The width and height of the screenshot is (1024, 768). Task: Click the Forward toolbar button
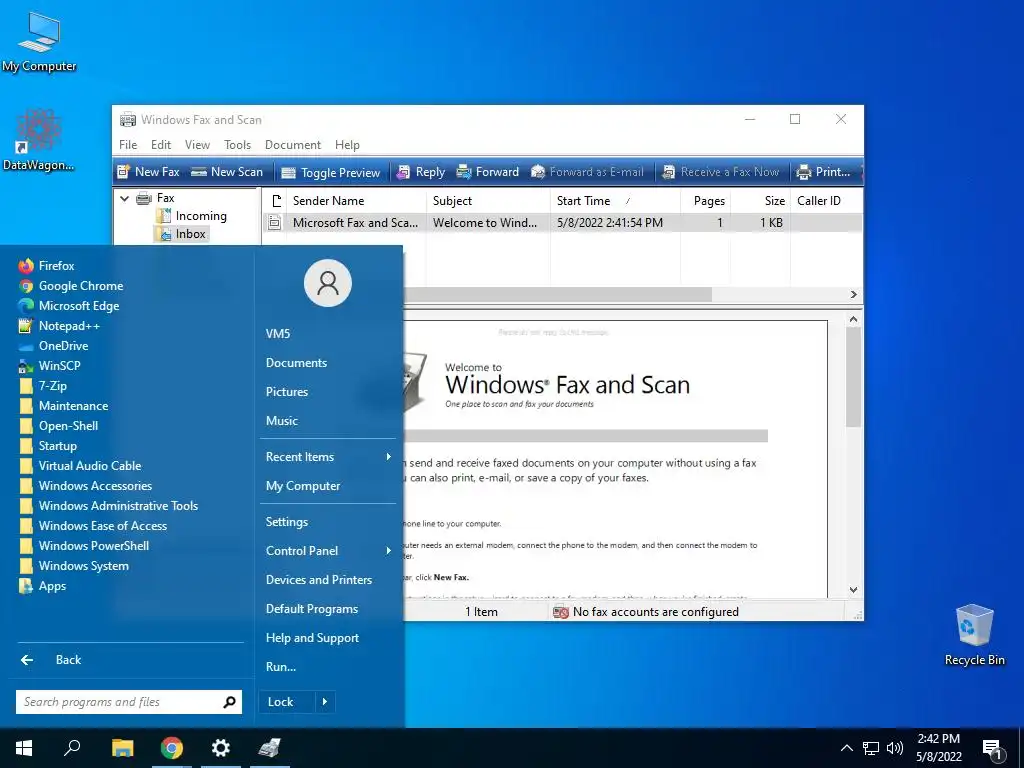click(x=487, y=172)
